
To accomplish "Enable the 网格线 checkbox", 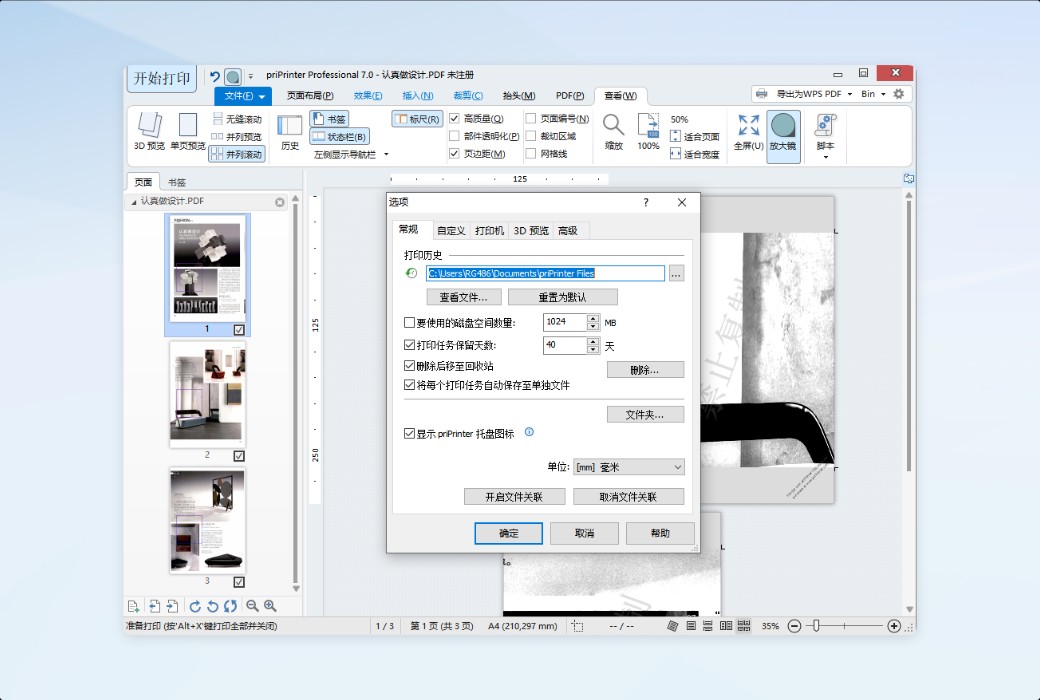I will click(x=531, y=153).
